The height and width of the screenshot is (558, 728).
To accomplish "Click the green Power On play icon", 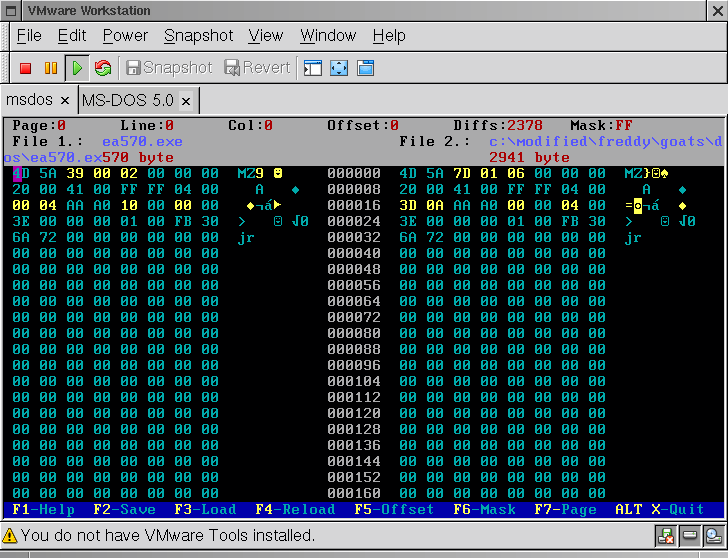I will 77,68.
